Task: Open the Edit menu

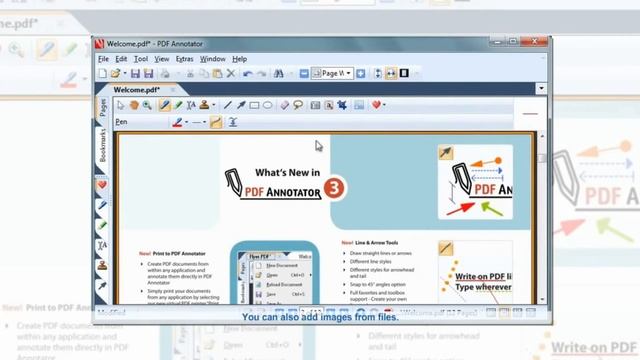Action: (x=121, y=59)
